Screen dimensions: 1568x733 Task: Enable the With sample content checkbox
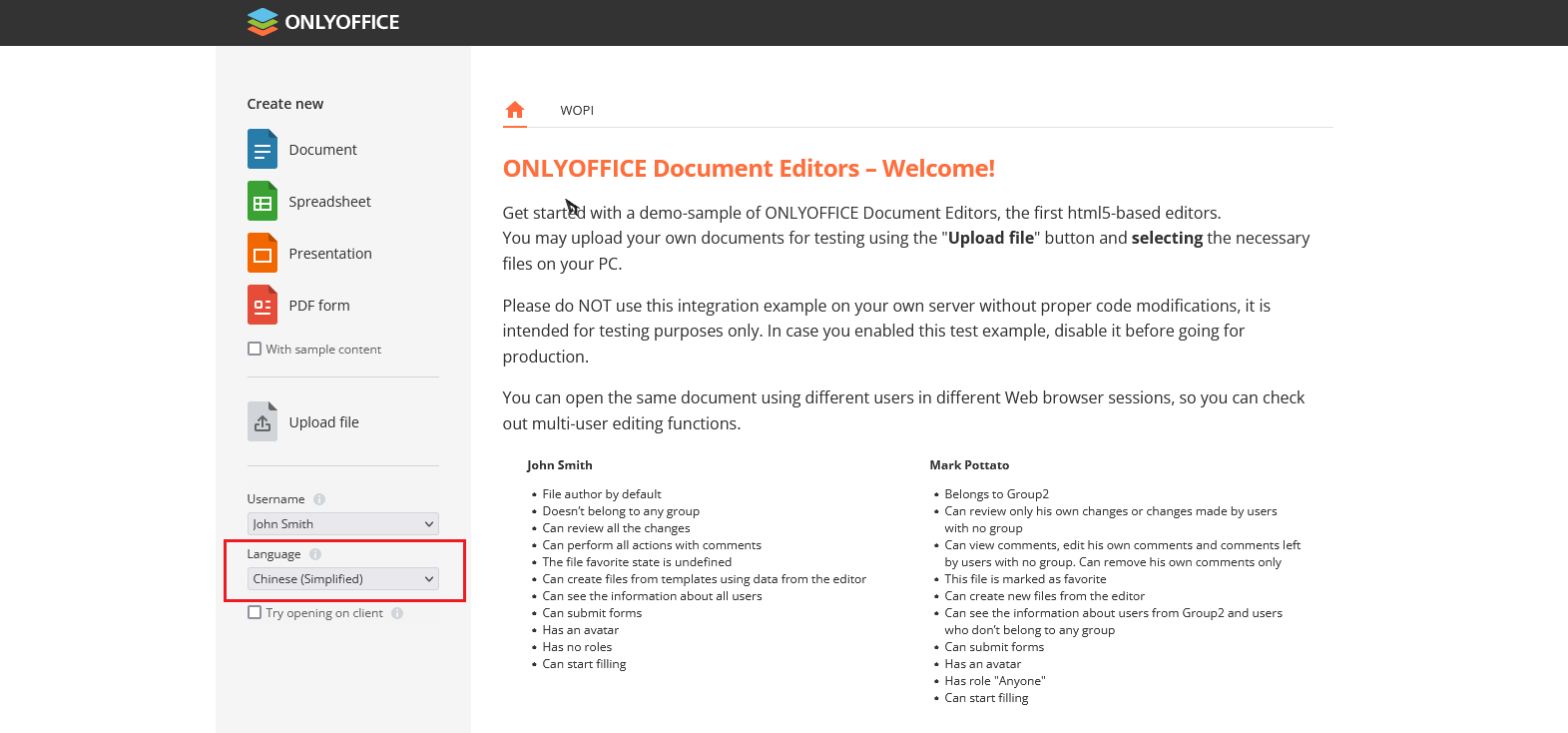255,350
